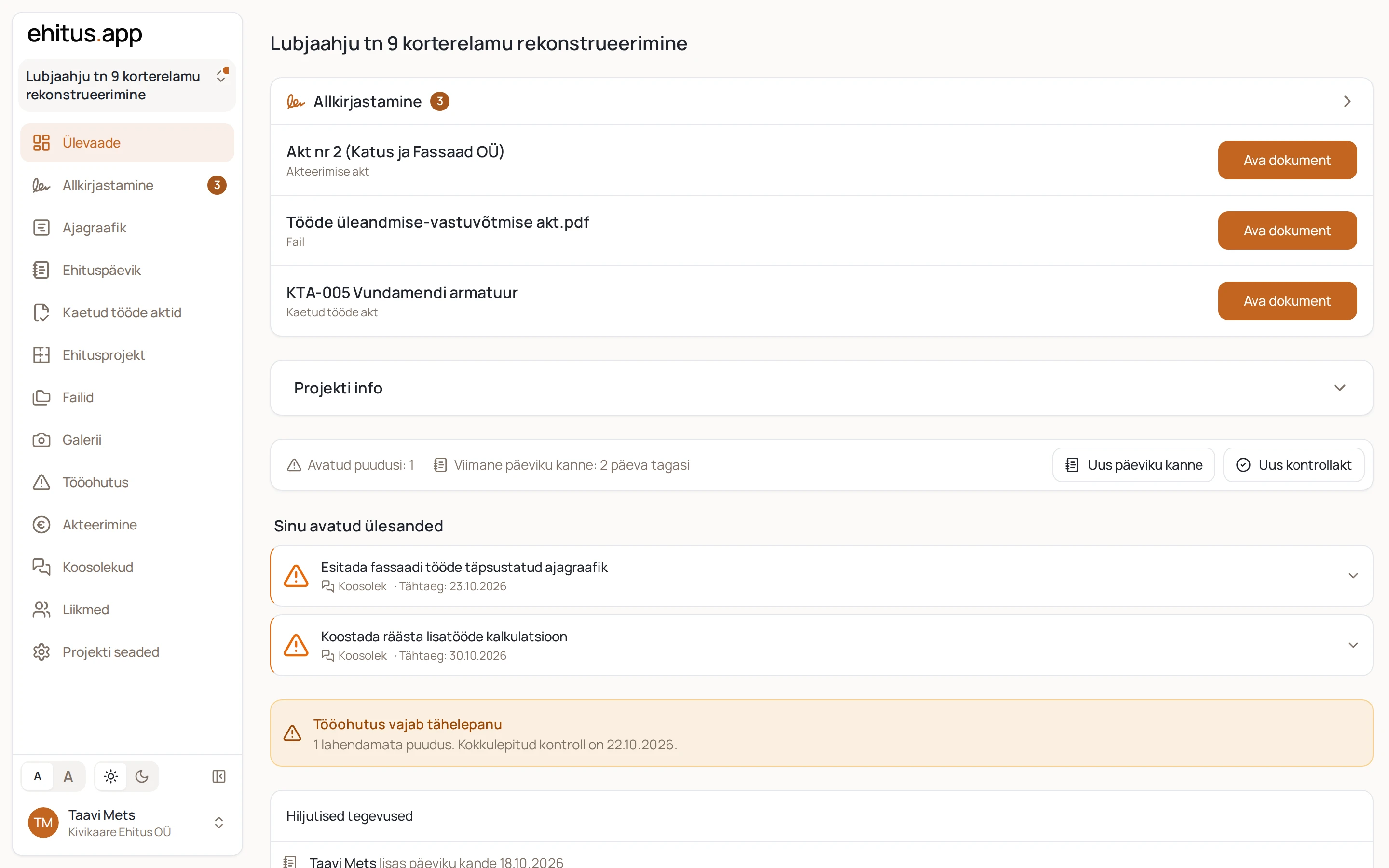Click the Liikmed people icon
The image size is (1389, 868).
(41, 610)
